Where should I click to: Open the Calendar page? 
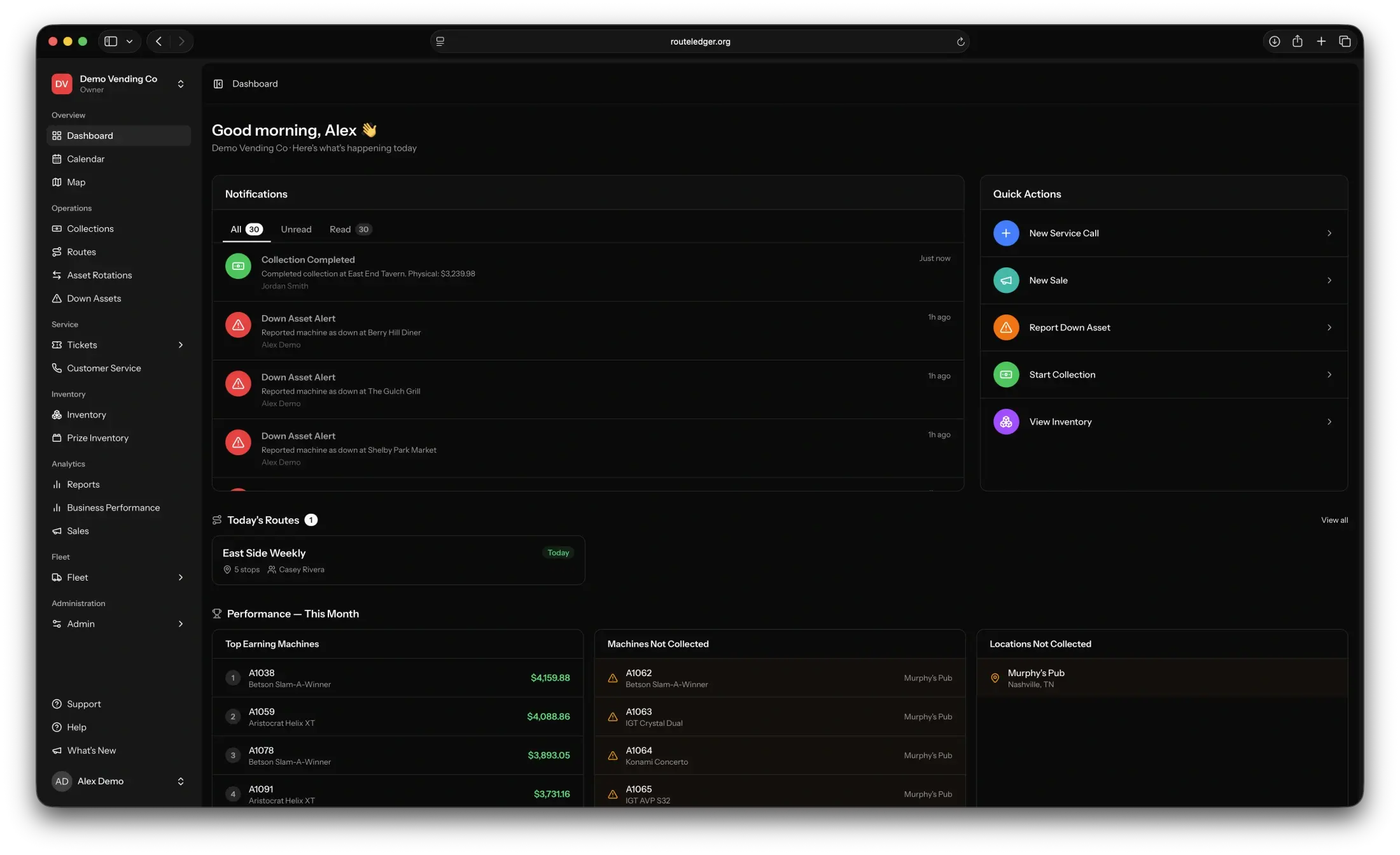pos(118,159)
